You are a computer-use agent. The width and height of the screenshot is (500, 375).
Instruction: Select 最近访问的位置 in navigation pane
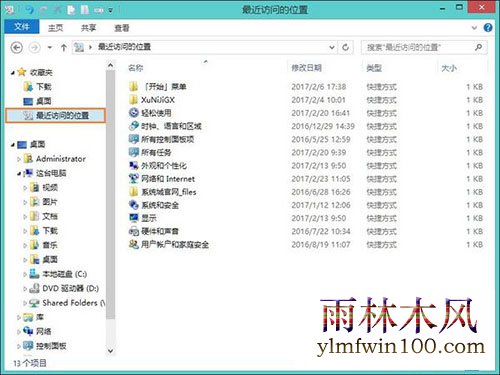coord(56,116)
